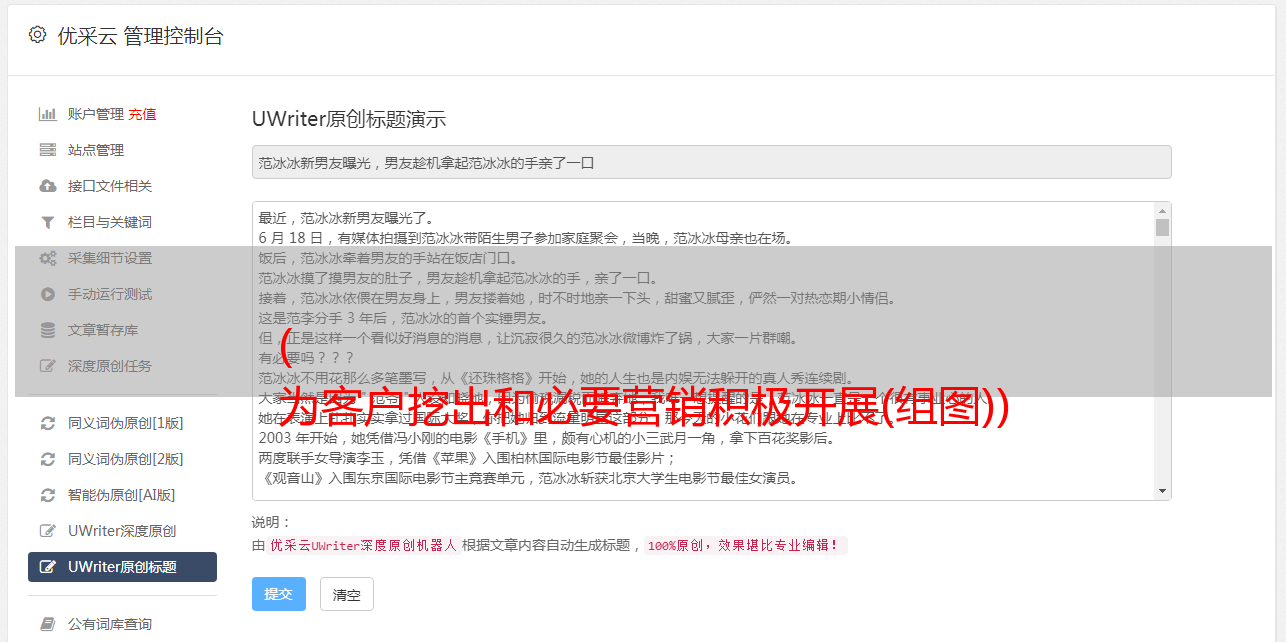Click the server icon for 站点管理

pos(47,150)
